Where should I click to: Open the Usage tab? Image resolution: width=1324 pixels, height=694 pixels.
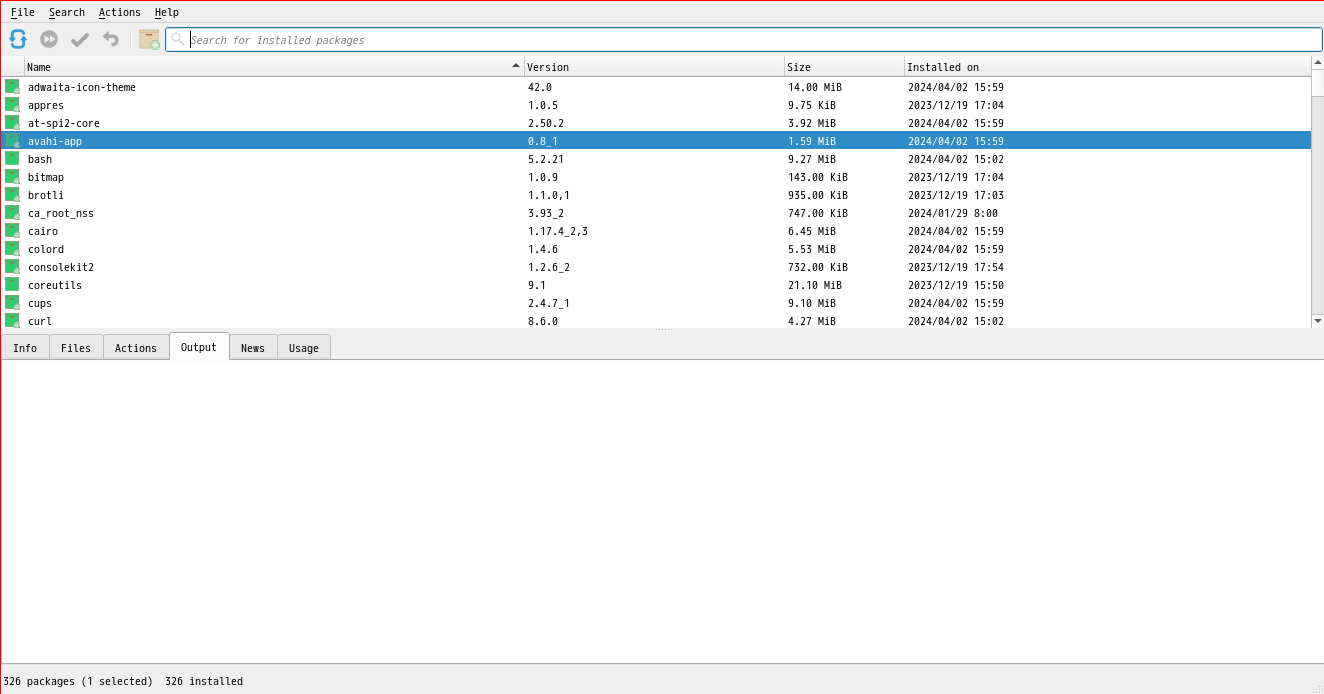point(304,348)
